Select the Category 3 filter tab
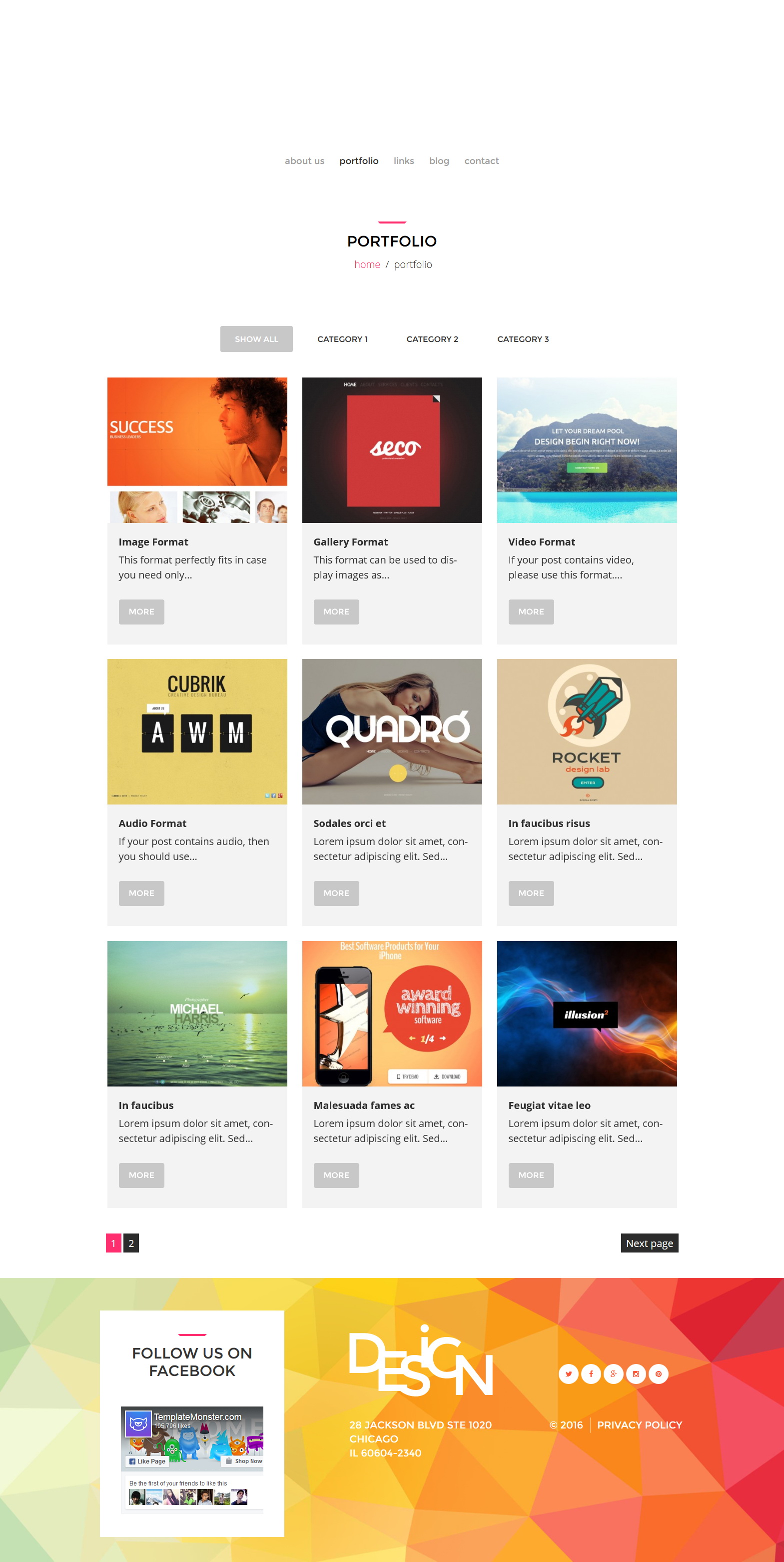Image resolution: width=784 pixels, height=1562 pixels. [523, 339]
